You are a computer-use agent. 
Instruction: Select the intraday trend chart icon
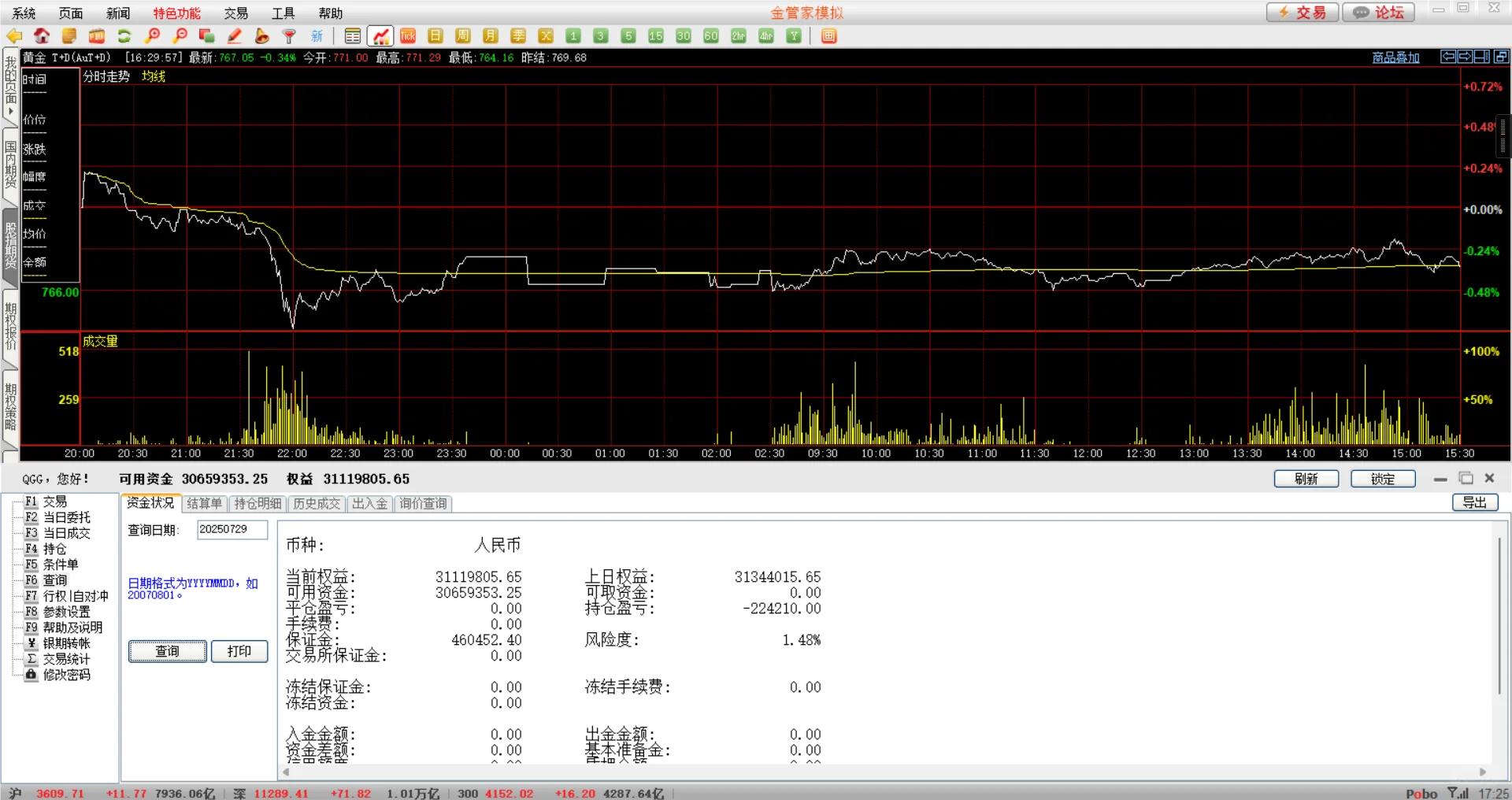(380, 36)
